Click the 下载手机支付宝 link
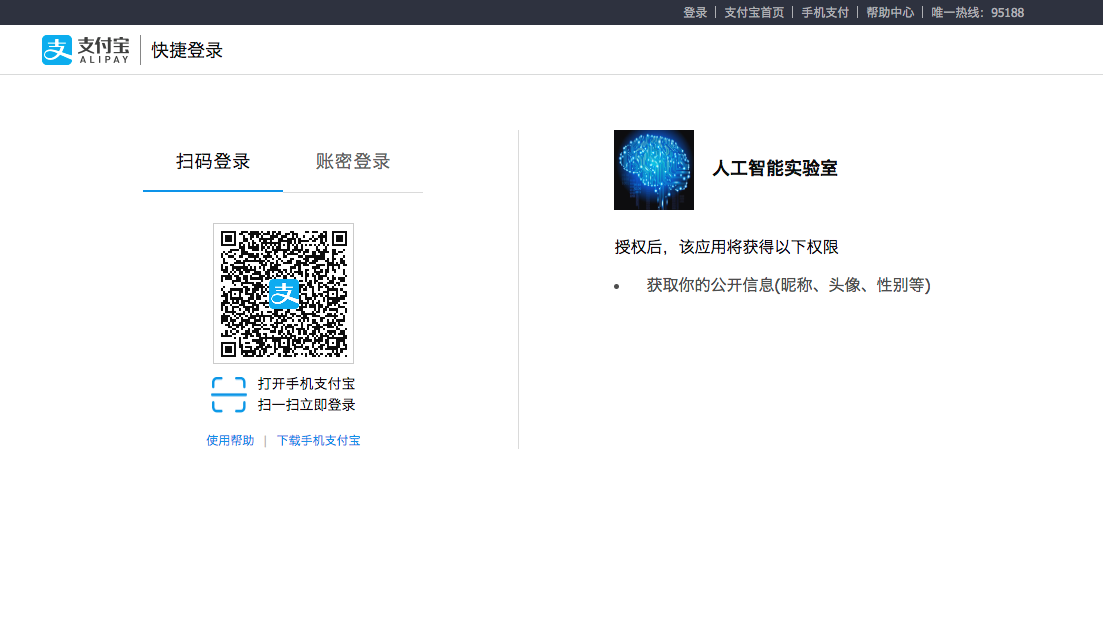The width and height of the screenshot is (1103, 627). click(319, 441)
